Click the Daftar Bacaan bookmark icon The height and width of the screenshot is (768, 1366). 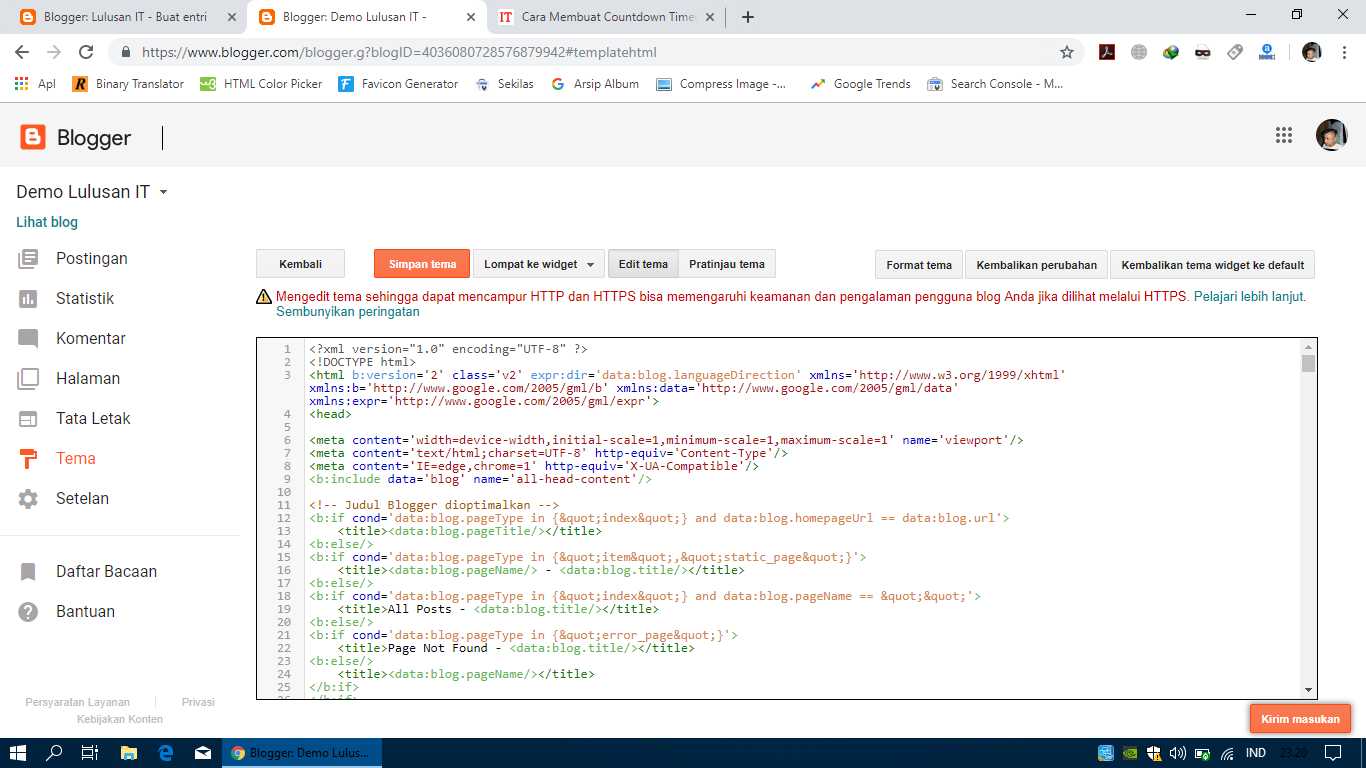coord(28,572)
